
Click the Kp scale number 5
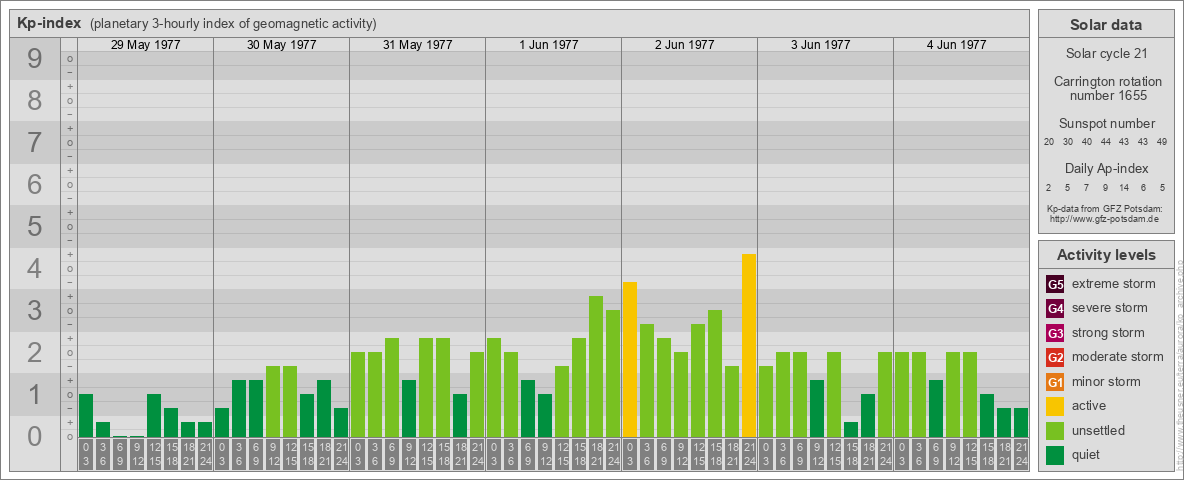(x=35, y=226)
